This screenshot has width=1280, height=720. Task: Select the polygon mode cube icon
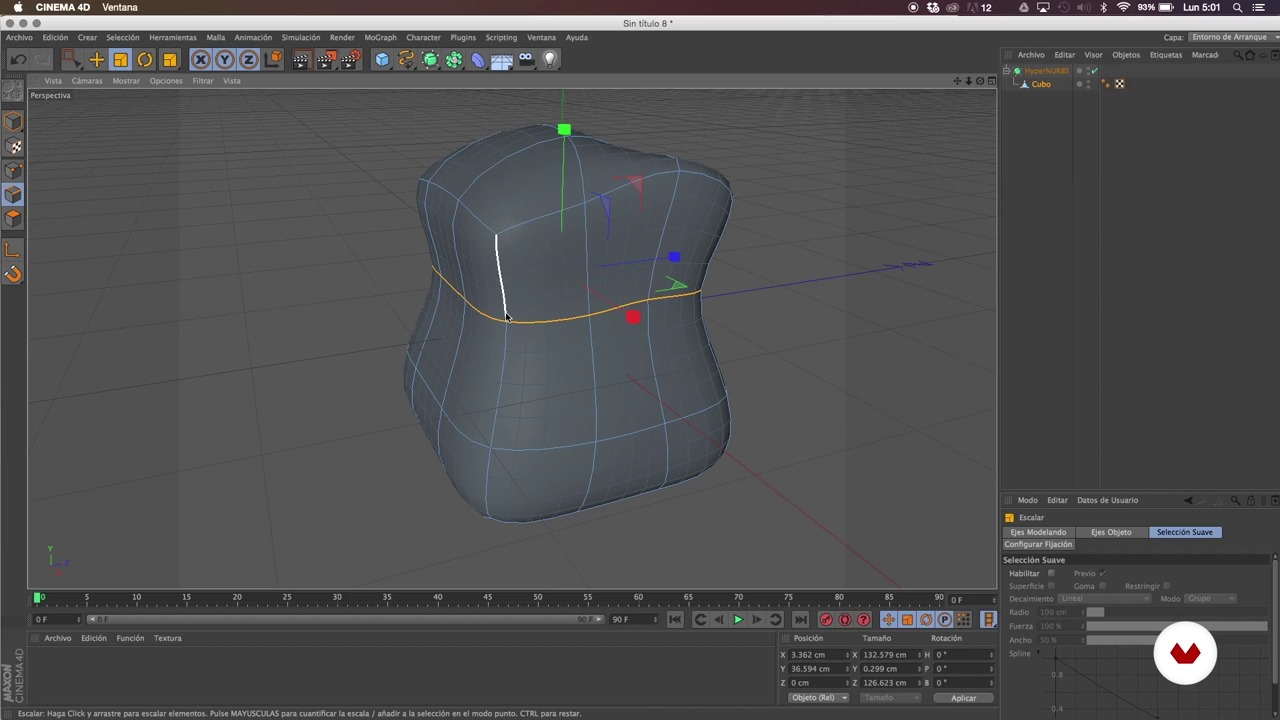pyautogui.click(x=13, y=218)
